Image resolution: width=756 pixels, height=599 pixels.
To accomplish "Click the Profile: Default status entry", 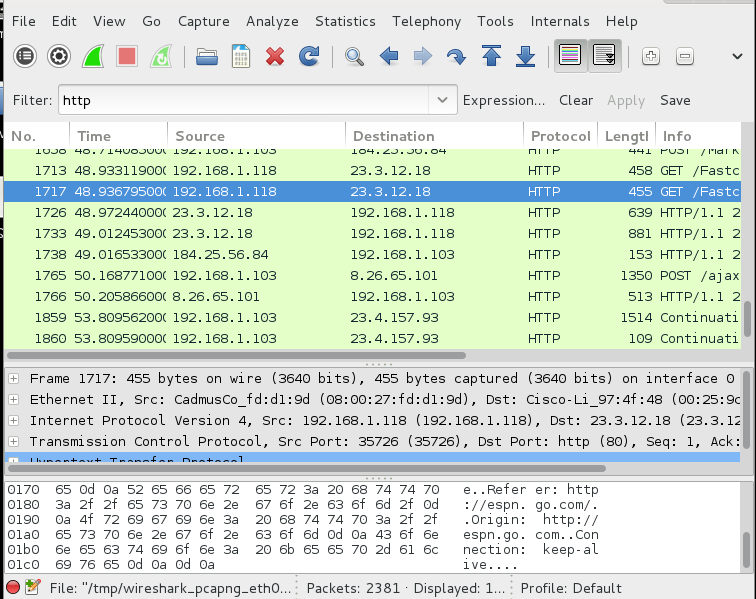I will click(571, 588).
